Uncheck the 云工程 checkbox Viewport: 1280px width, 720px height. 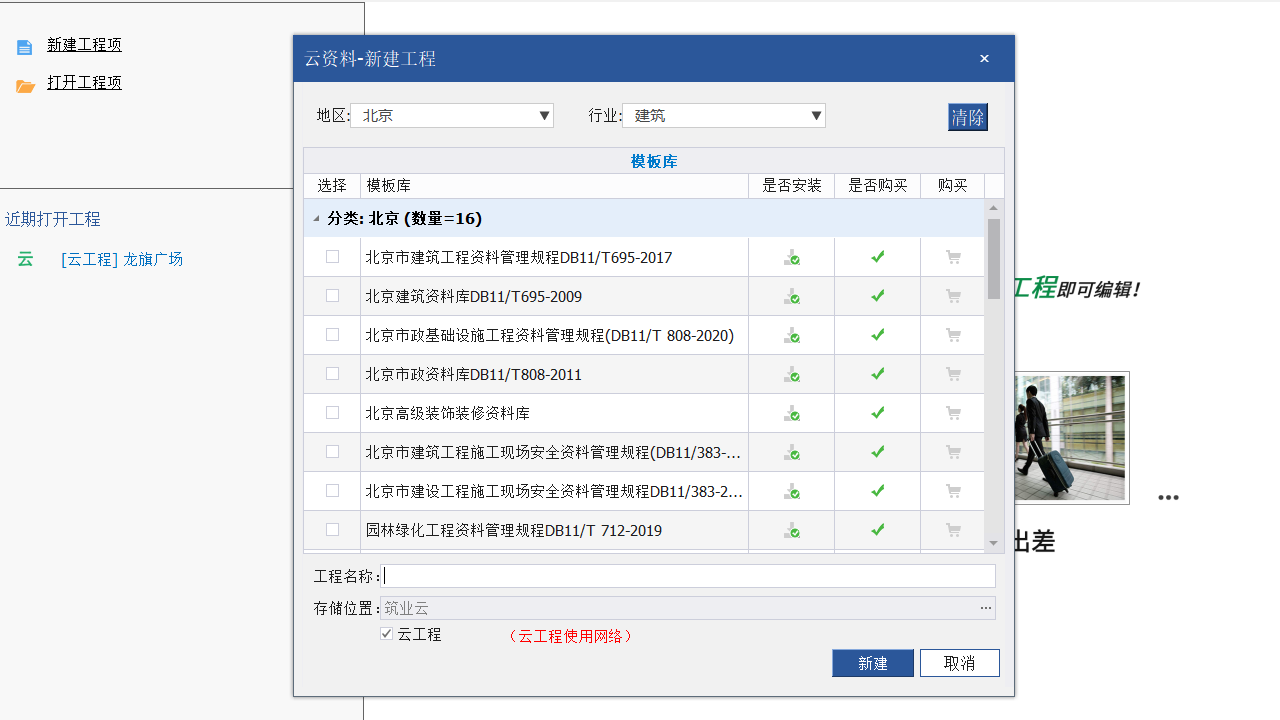(386, 633)
